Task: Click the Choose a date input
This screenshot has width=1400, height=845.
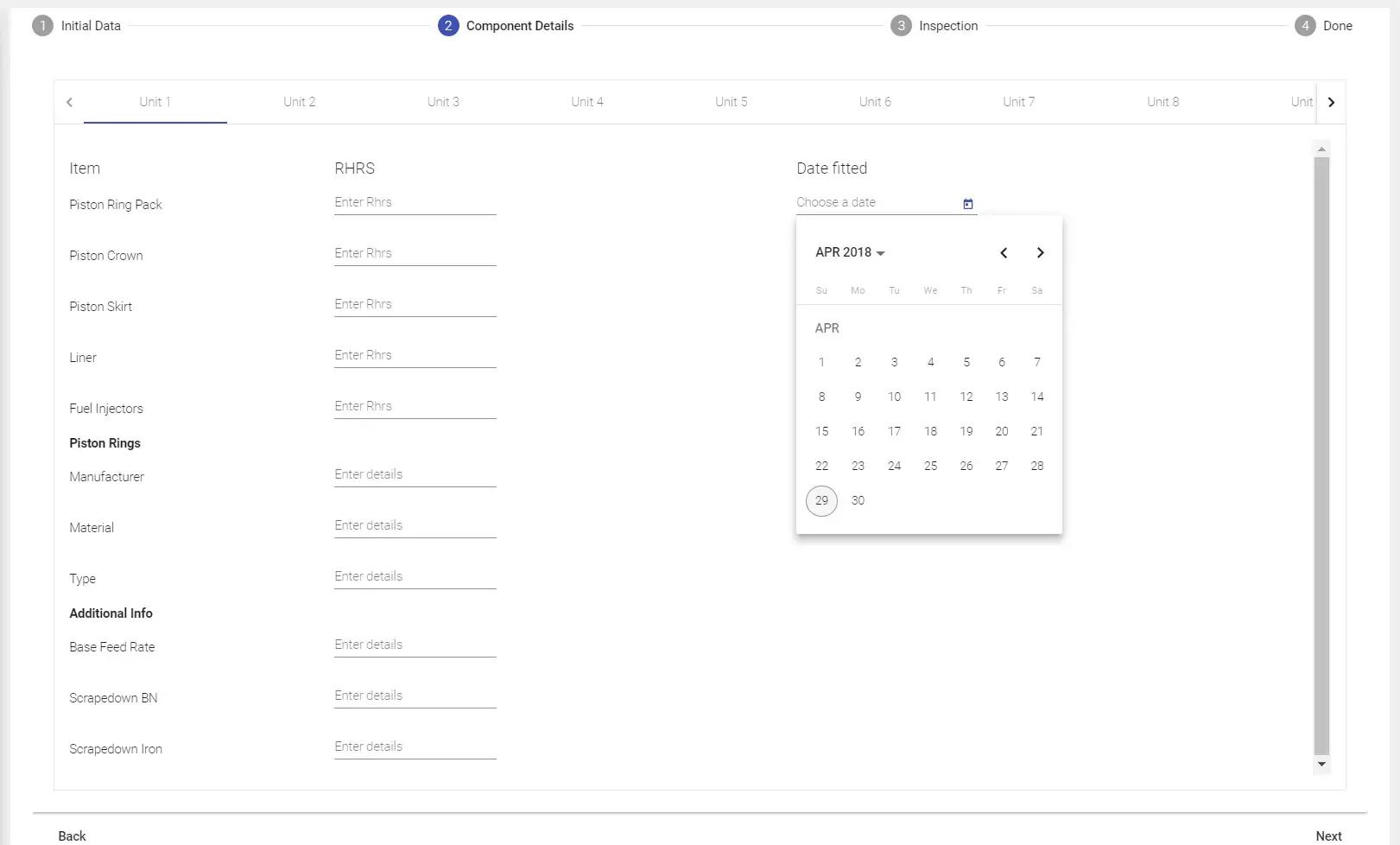Action: click(x=876, y=203)
